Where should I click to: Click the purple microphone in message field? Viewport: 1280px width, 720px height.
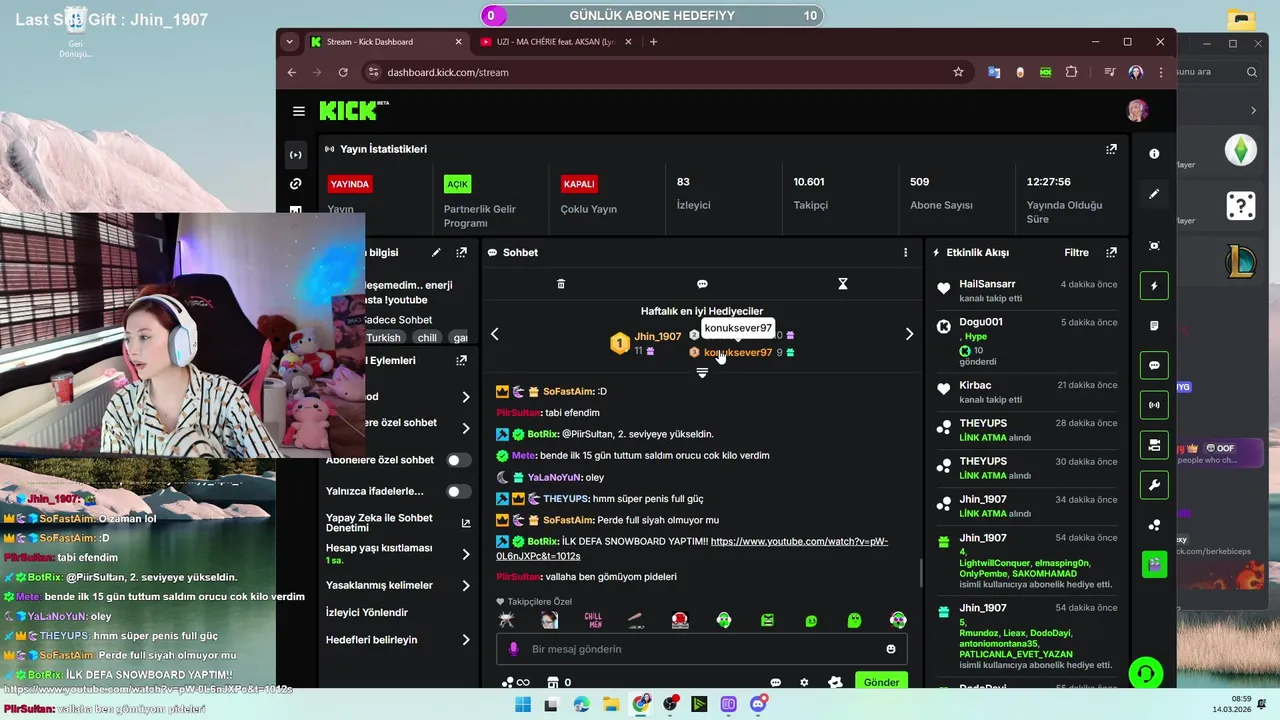(x=514, y=649)
